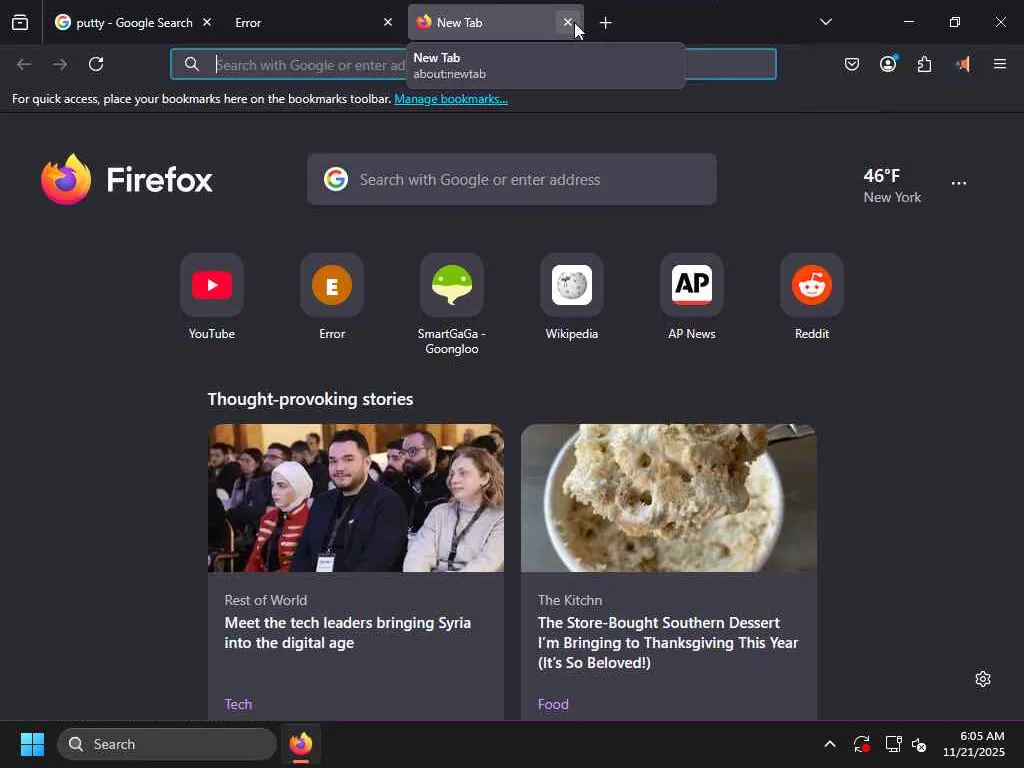Close the Error tab
The width and height of the screenshot is (1024, 768).
[388, 23]
